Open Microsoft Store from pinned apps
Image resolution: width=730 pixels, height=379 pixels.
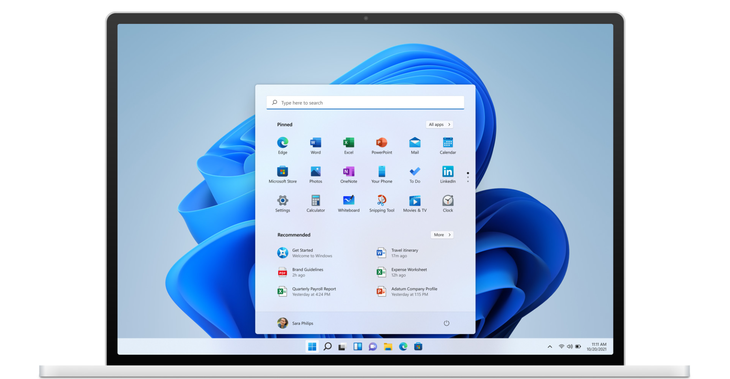(x=283, y=174)
